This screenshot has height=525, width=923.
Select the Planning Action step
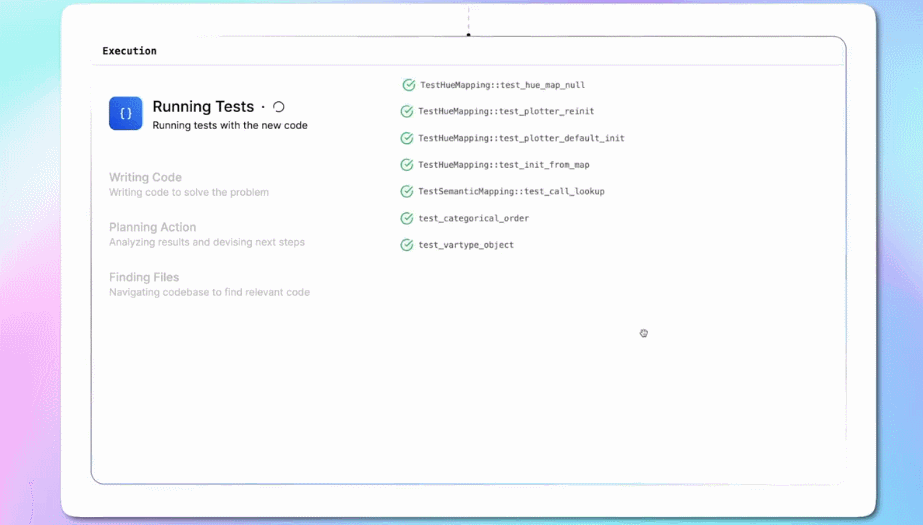pos(153,228)
